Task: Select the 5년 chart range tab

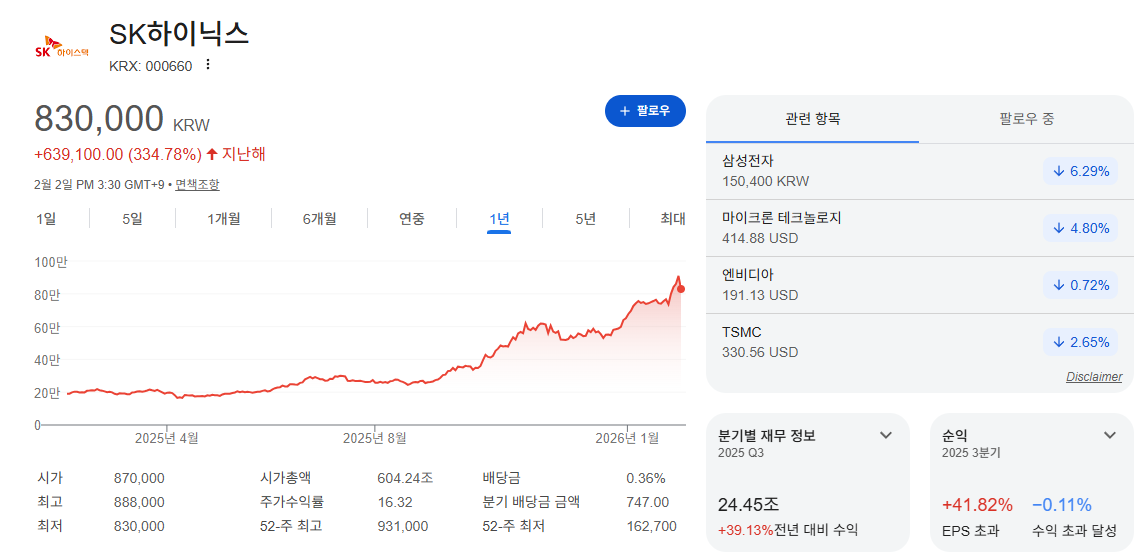Action: coord(585,218)
